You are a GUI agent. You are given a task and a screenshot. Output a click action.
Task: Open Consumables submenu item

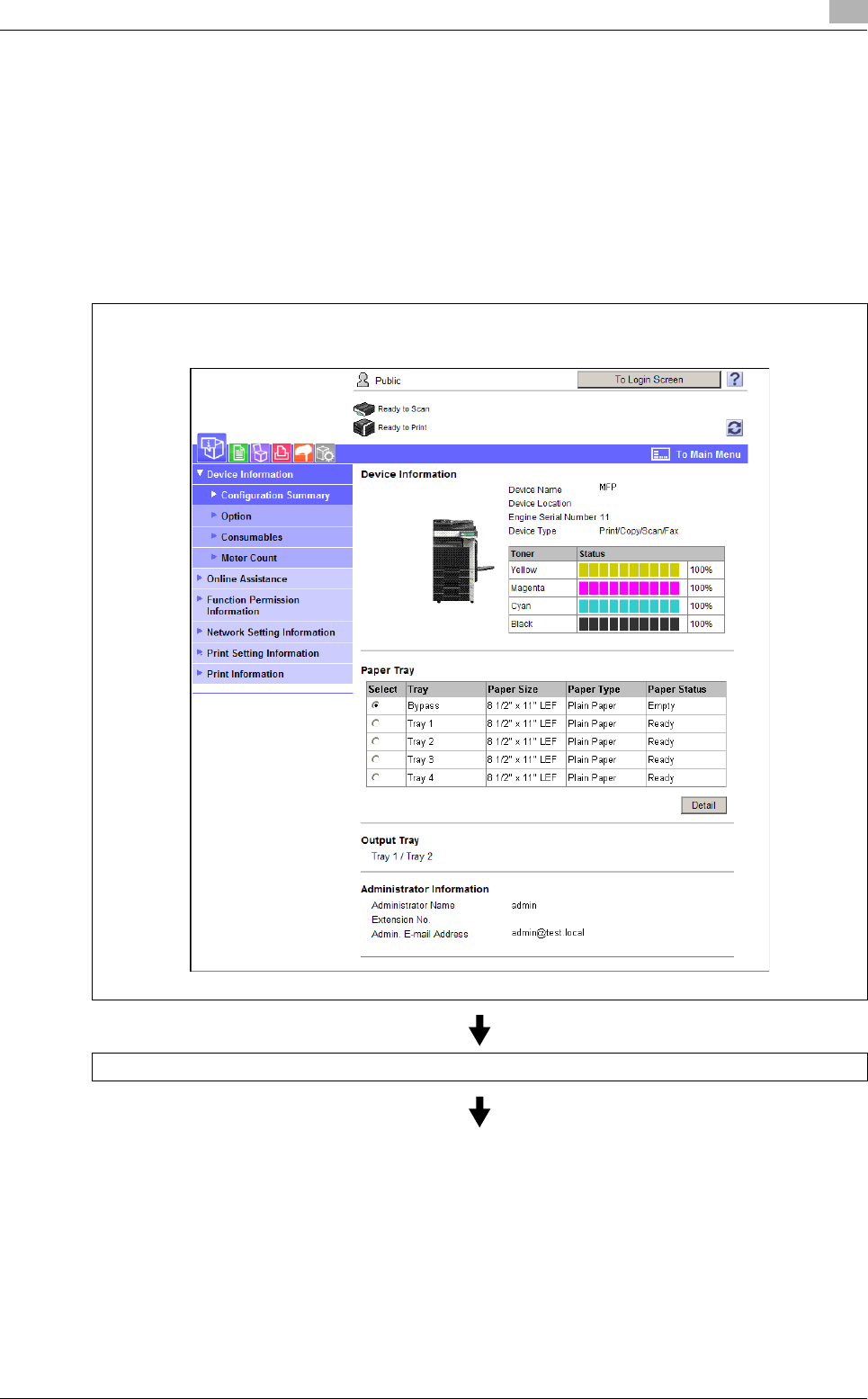[273, 537]
